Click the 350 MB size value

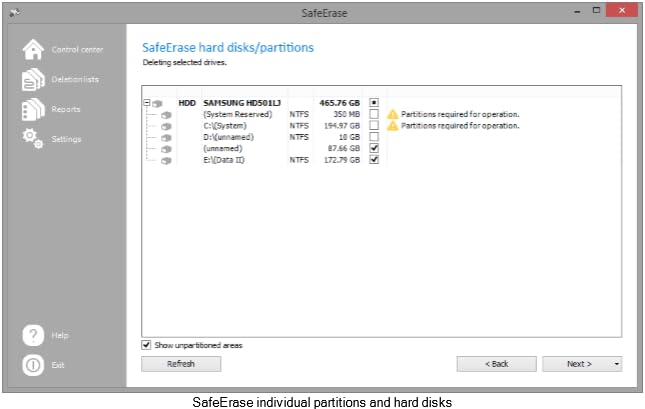click(346, 114)
